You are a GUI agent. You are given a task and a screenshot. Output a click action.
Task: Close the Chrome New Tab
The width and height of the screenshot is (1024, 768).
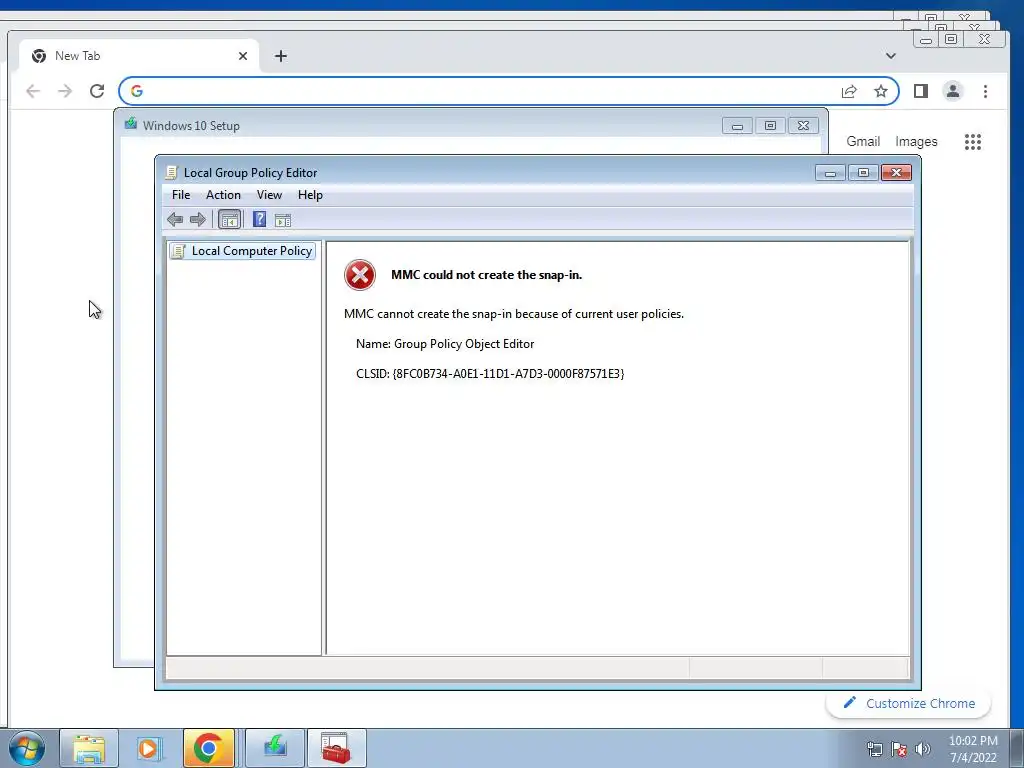(243, 56)
